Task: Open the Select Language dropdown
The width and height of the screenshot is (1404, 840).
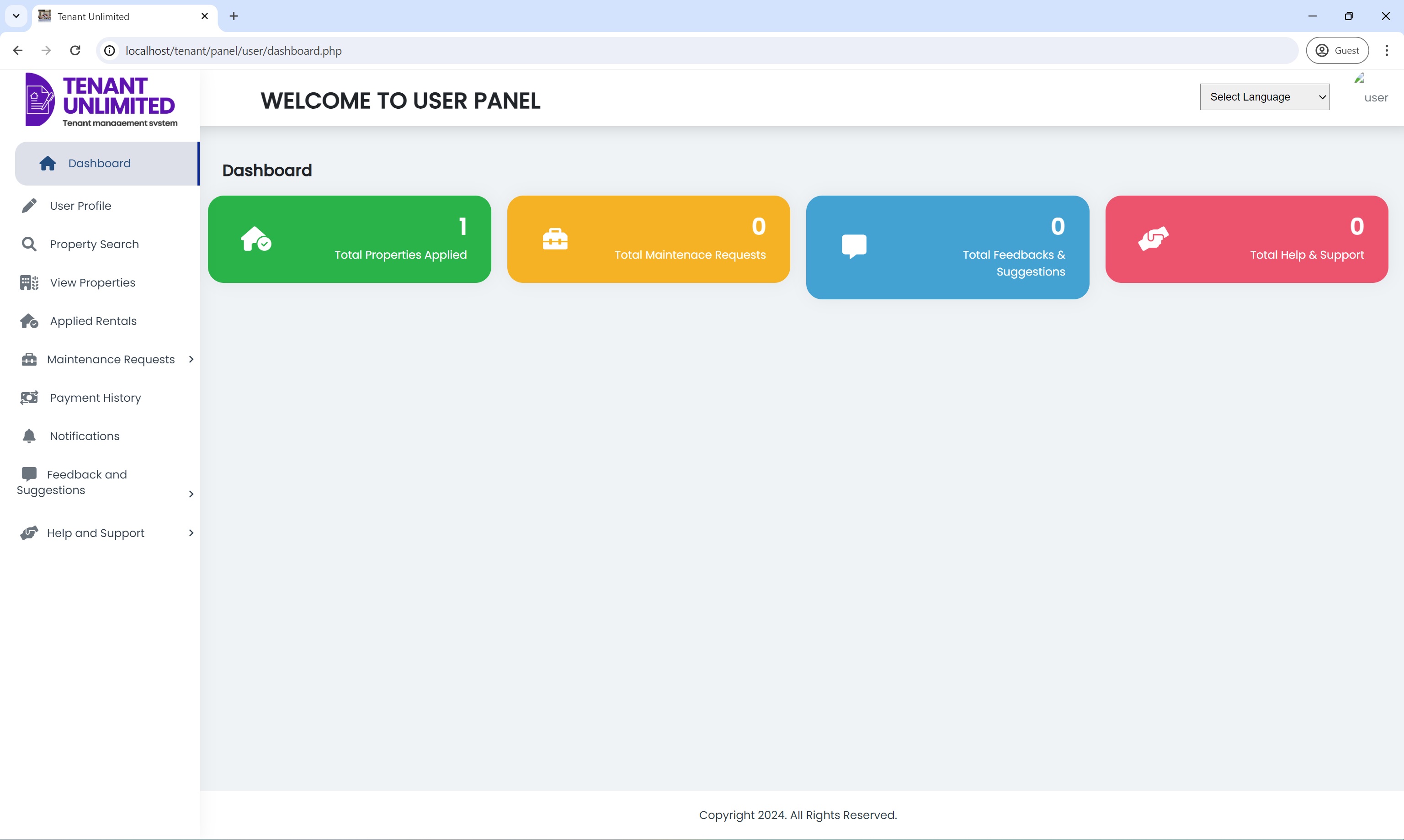Action: [1264, 96]
